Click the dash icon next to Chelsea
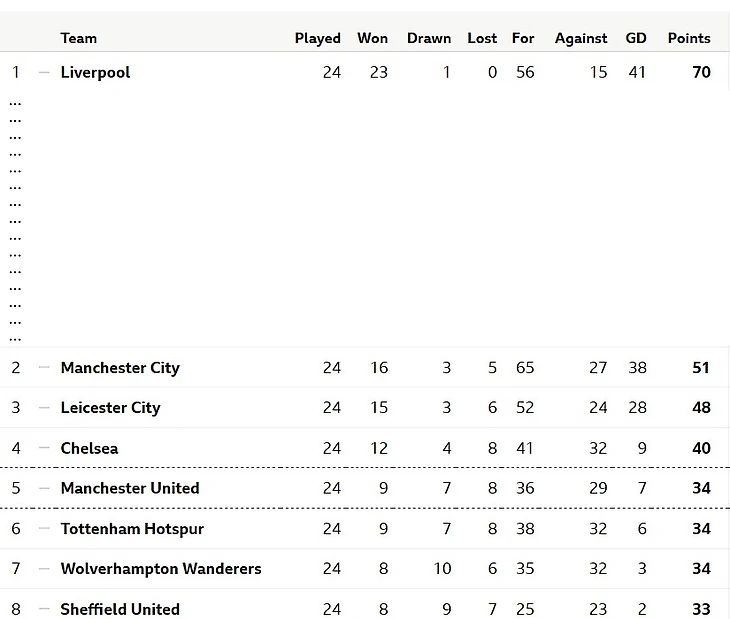Screen dimensions: 730x619 pyautogui.click(x=44, y=448)
